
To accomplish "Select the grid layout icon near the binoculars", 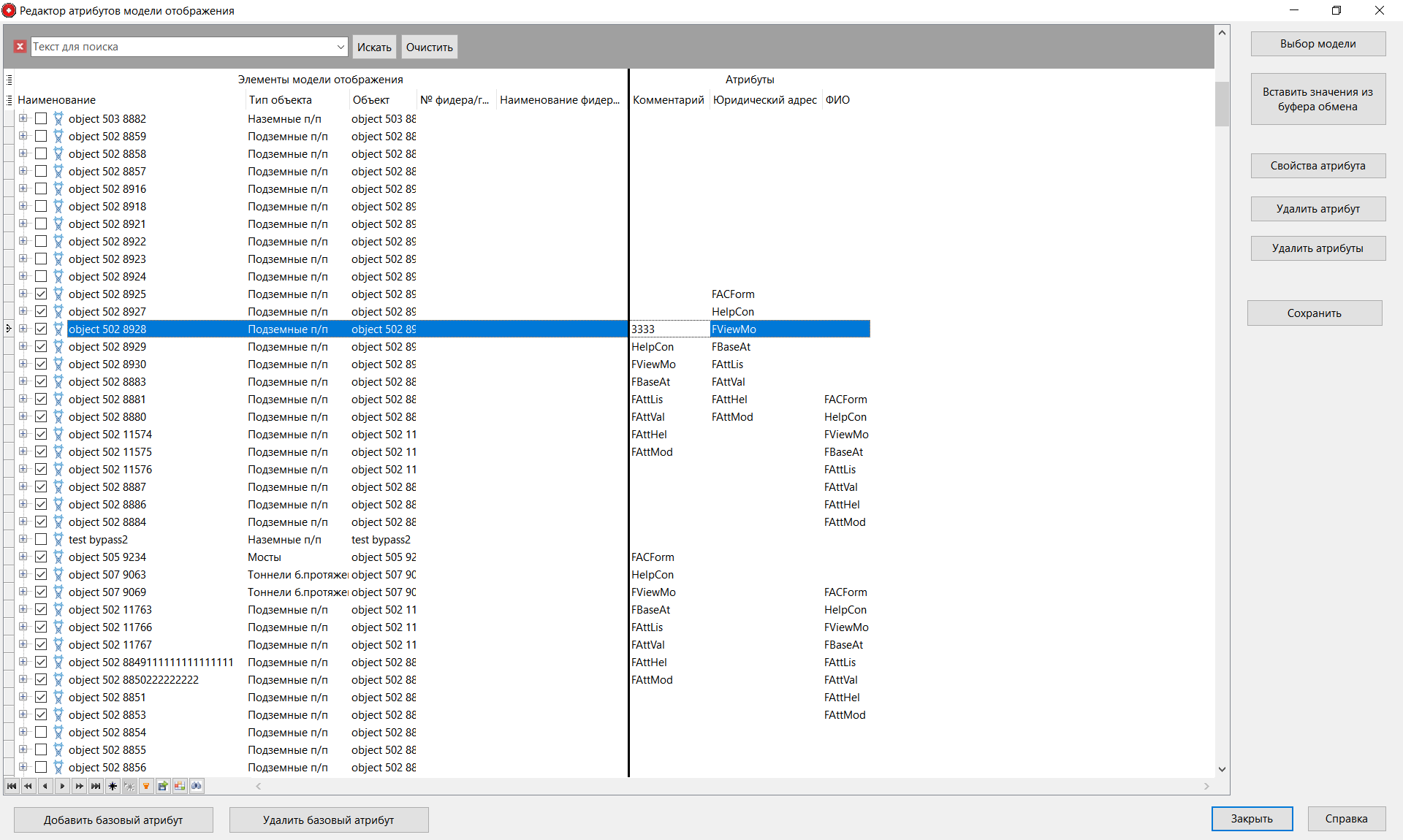I will (x=180, y=787).
